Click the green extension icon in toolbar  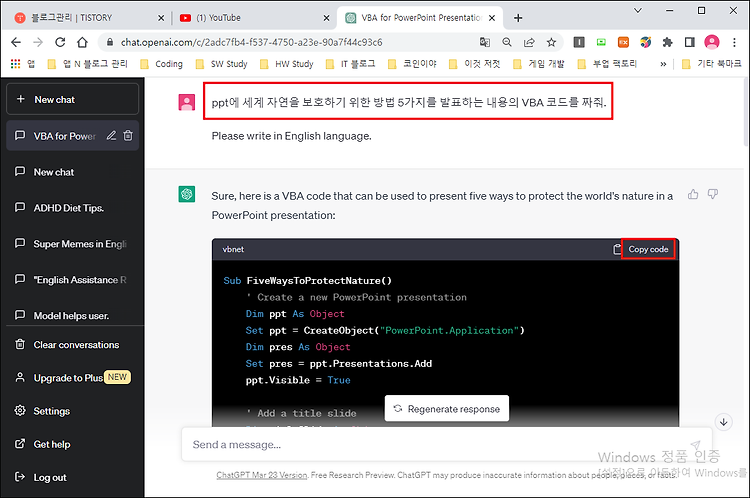point(601,42)
